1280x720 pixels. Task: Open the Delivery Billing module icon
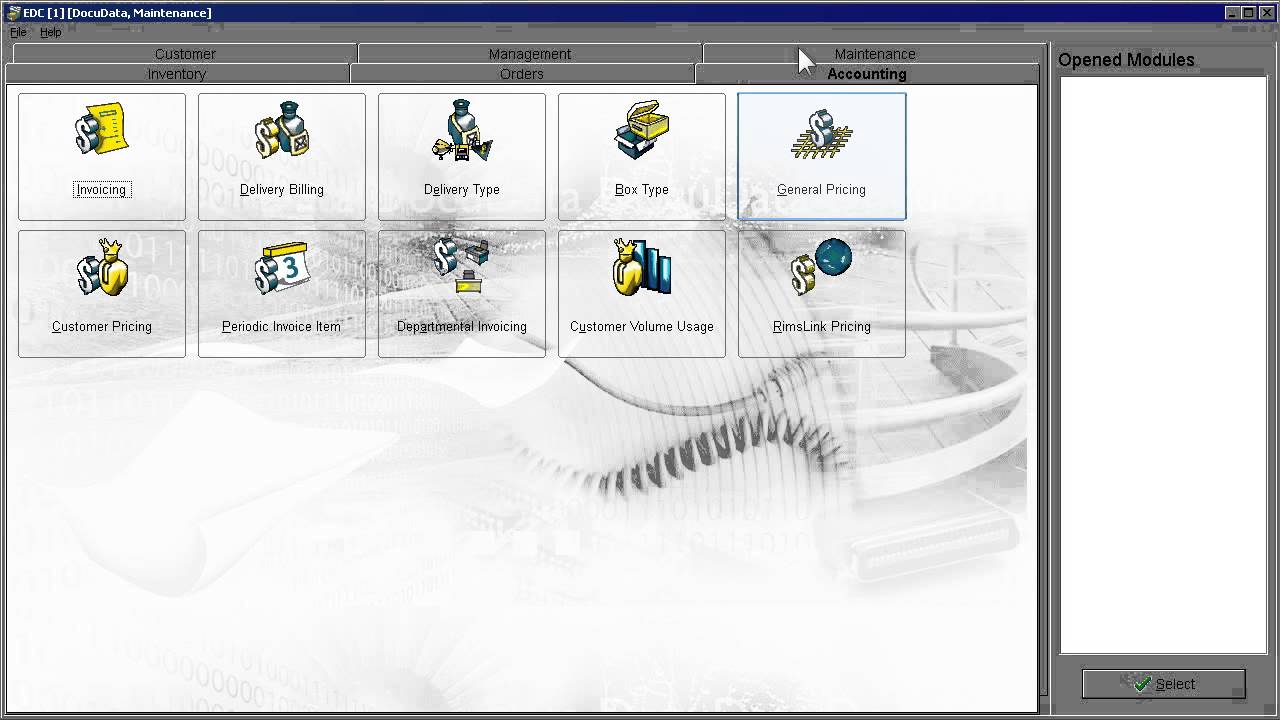282,157
